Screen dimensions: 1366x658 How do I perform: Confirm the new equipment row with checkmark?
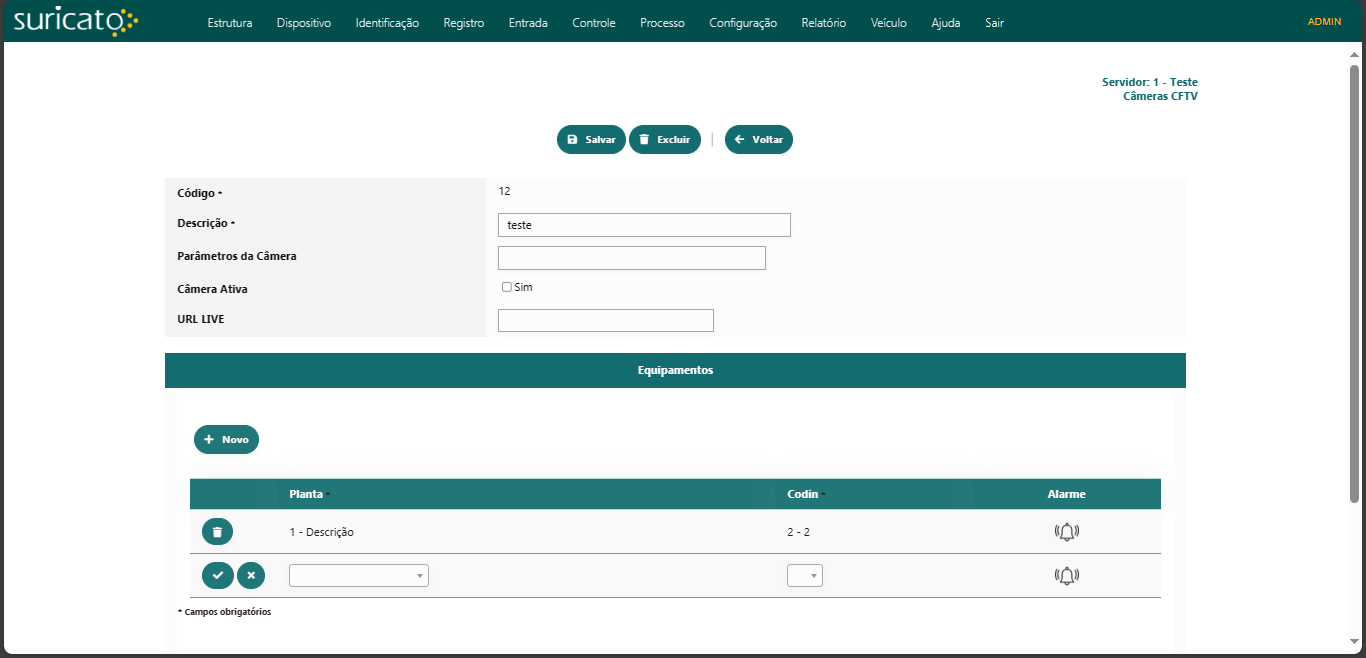coord(217,575)
